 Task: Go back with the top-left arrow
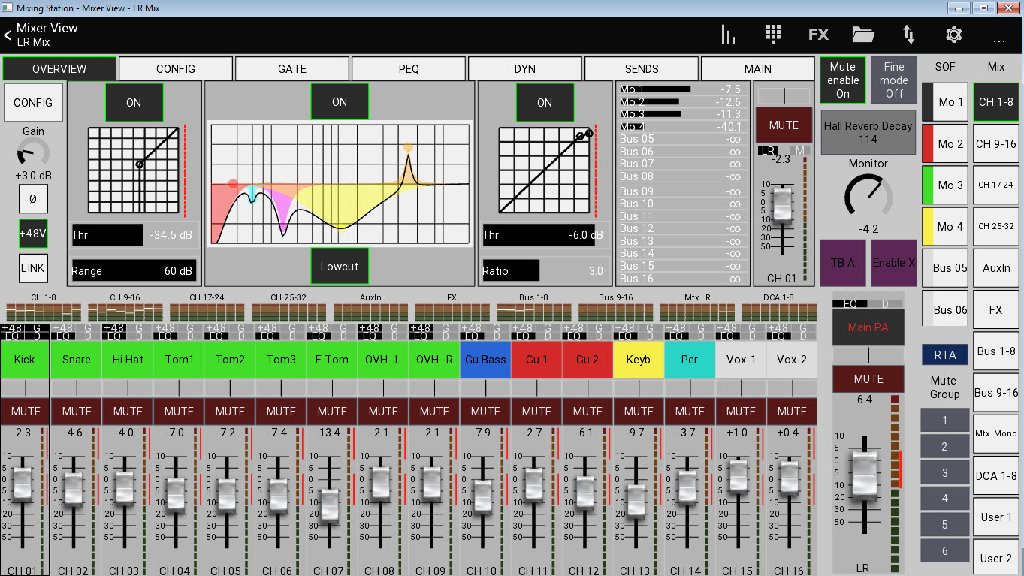pyautogui.click(x=8, y=35)
